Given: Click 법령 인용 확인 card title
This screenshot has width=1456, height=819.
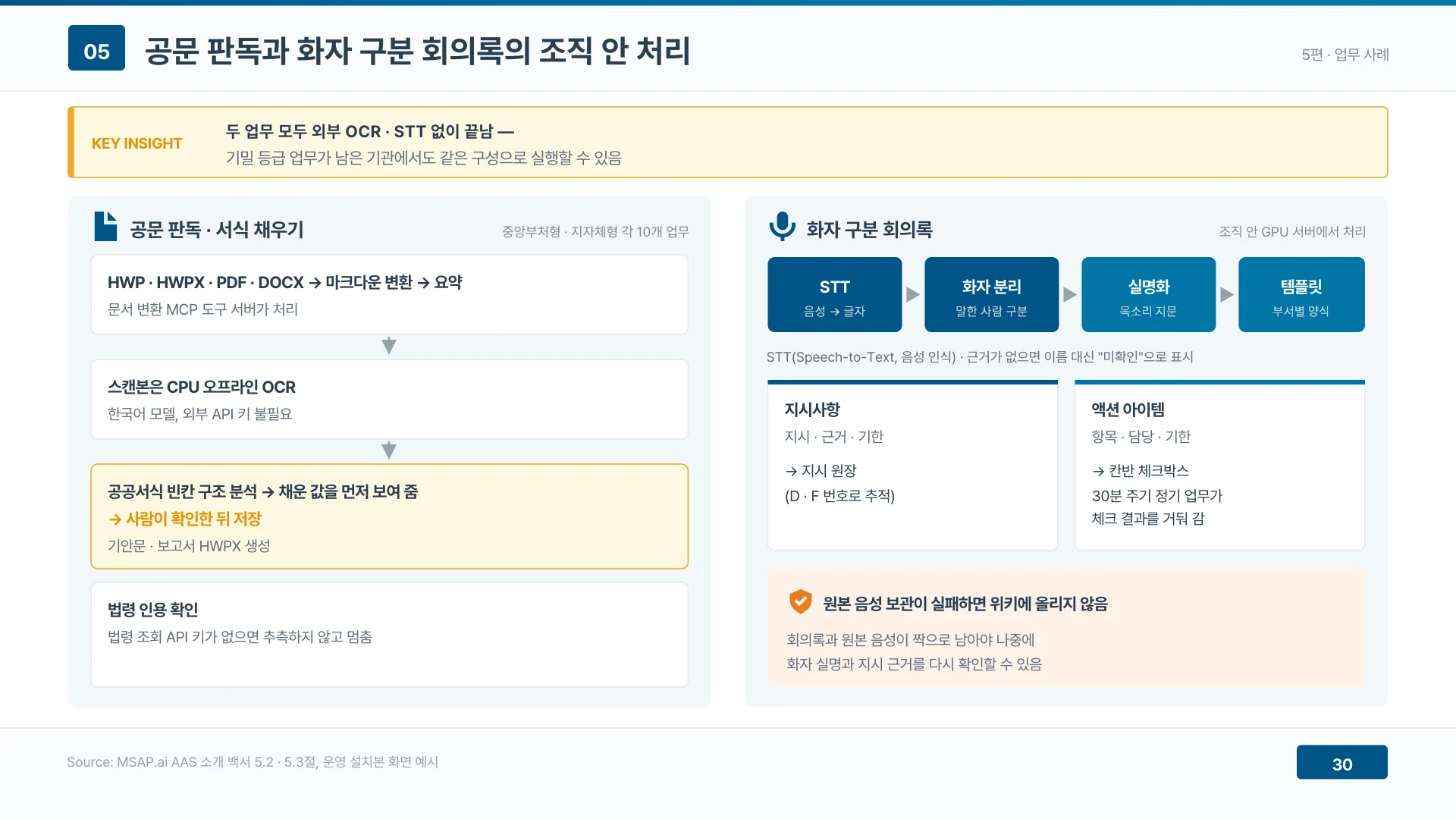Looking at the screenshot, I should [x=152, y=610].
